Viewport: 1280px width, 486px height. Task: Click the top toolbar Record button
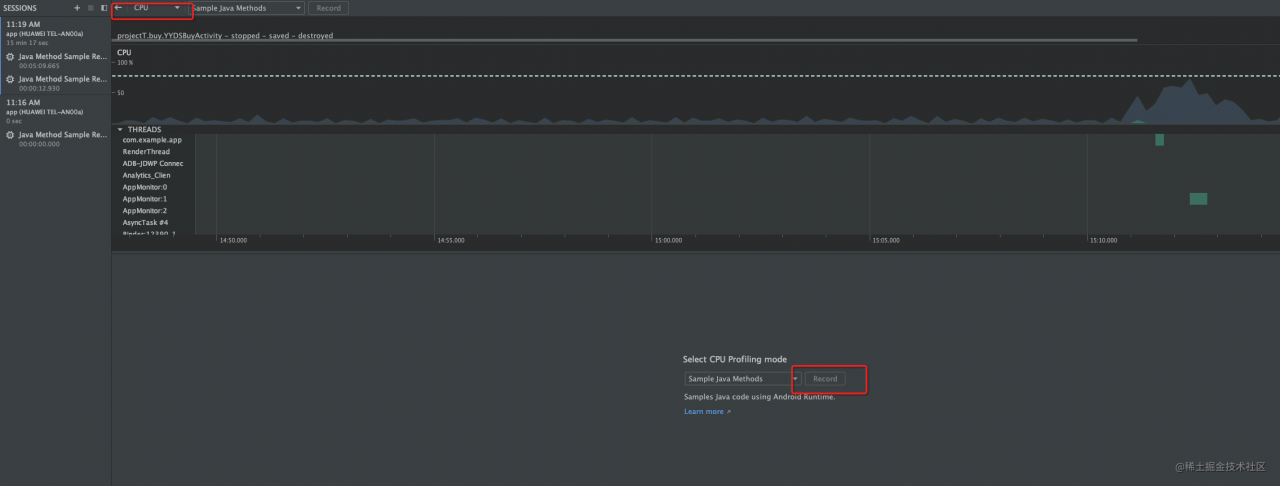coord(328,8)
